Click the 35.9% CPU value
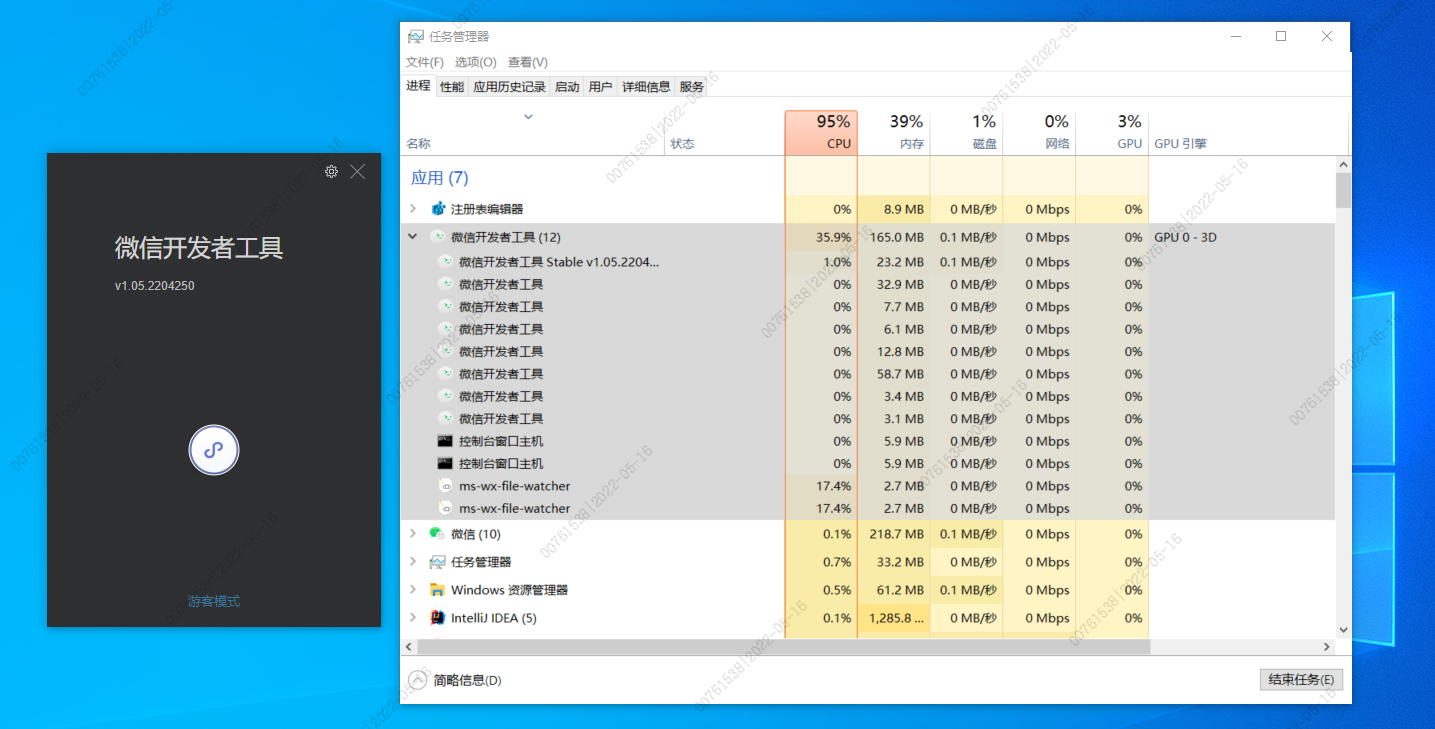This screenshot has height=729, width=1435. coord(833,237)
